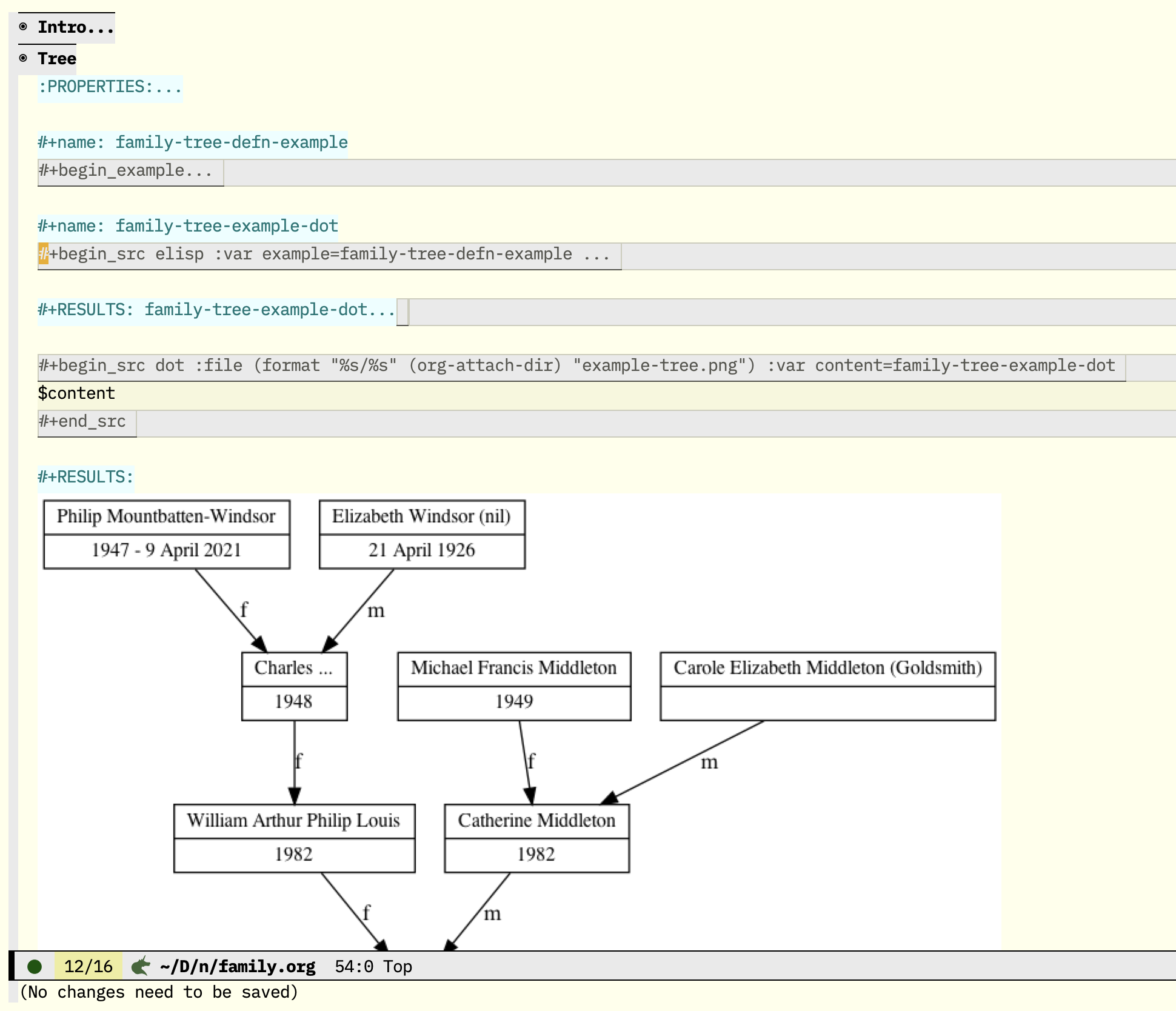Click the #+name: family-tree-example-dot line

click(188, 226)
